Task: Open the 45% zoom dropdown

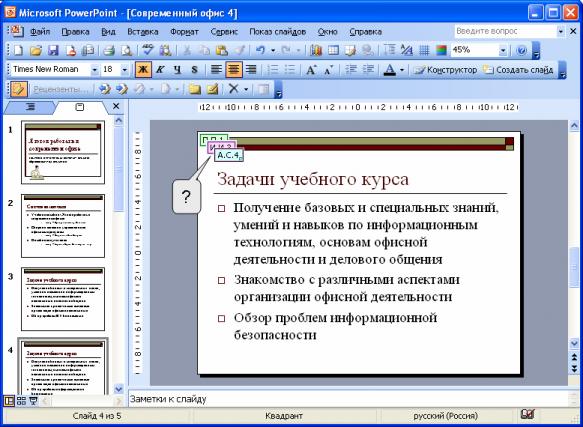Action: [x=503, y=51]
